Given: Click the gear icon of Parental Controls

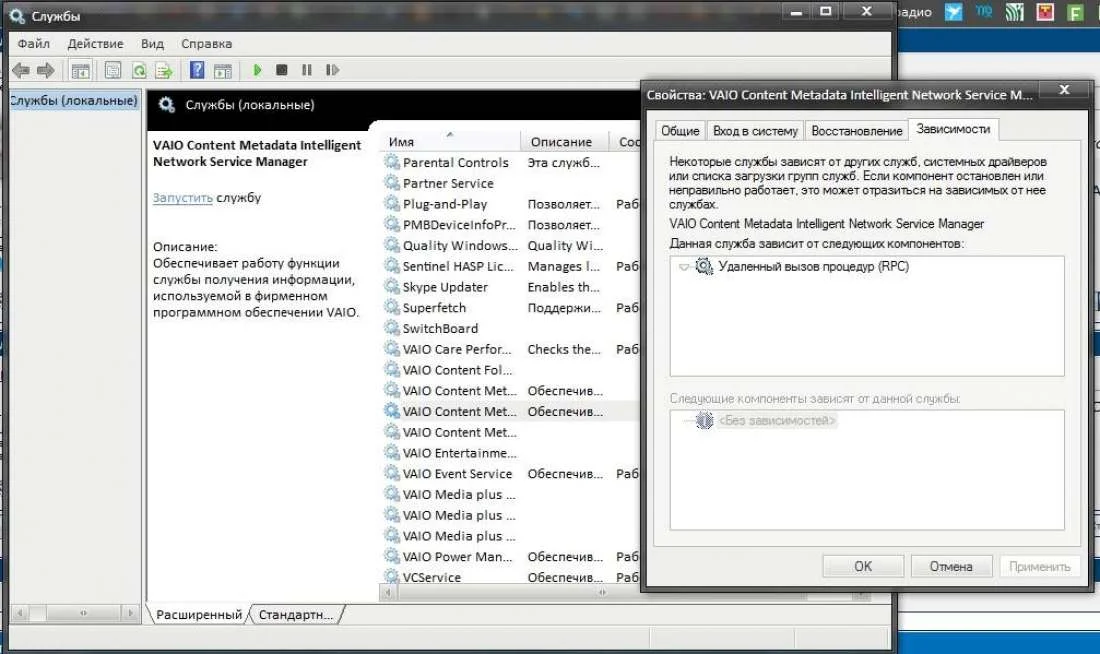Looking at the screenshot, I should pos(391,162).
